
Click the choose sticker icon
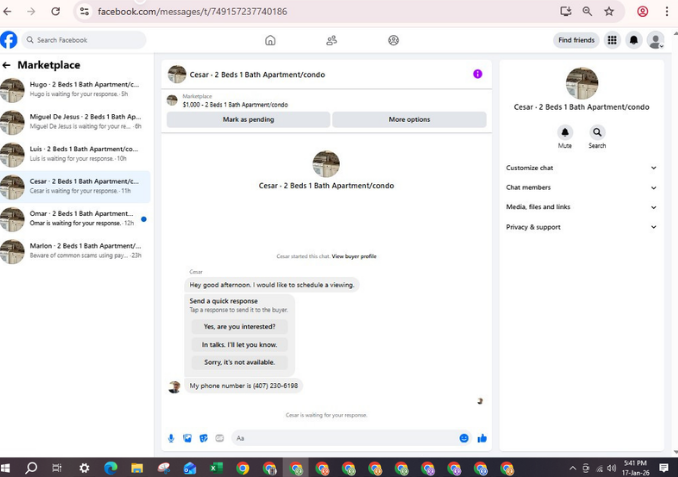[203, 439]
